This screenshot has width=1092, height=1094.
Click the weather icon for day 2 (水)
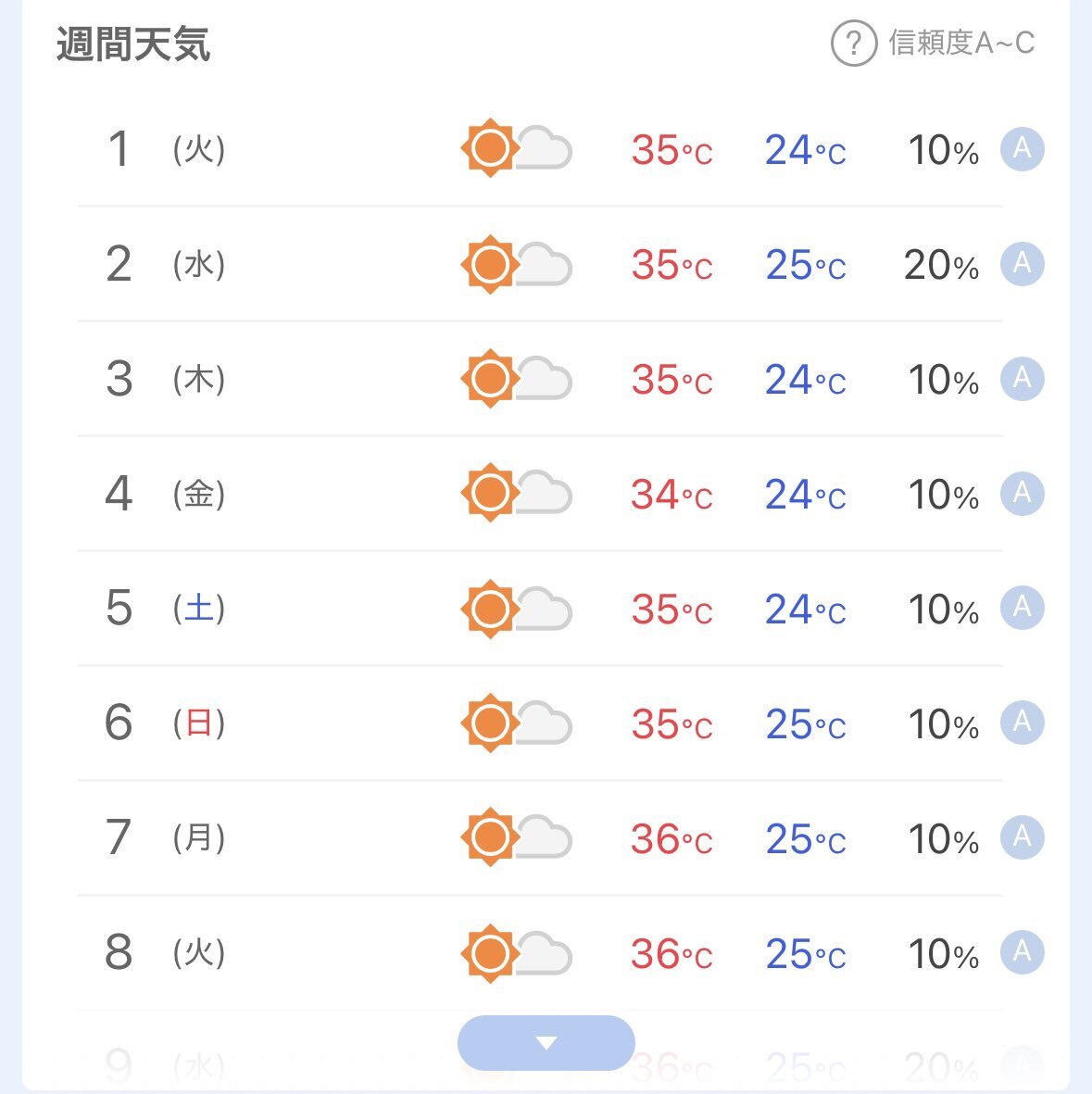click(516, 264)
